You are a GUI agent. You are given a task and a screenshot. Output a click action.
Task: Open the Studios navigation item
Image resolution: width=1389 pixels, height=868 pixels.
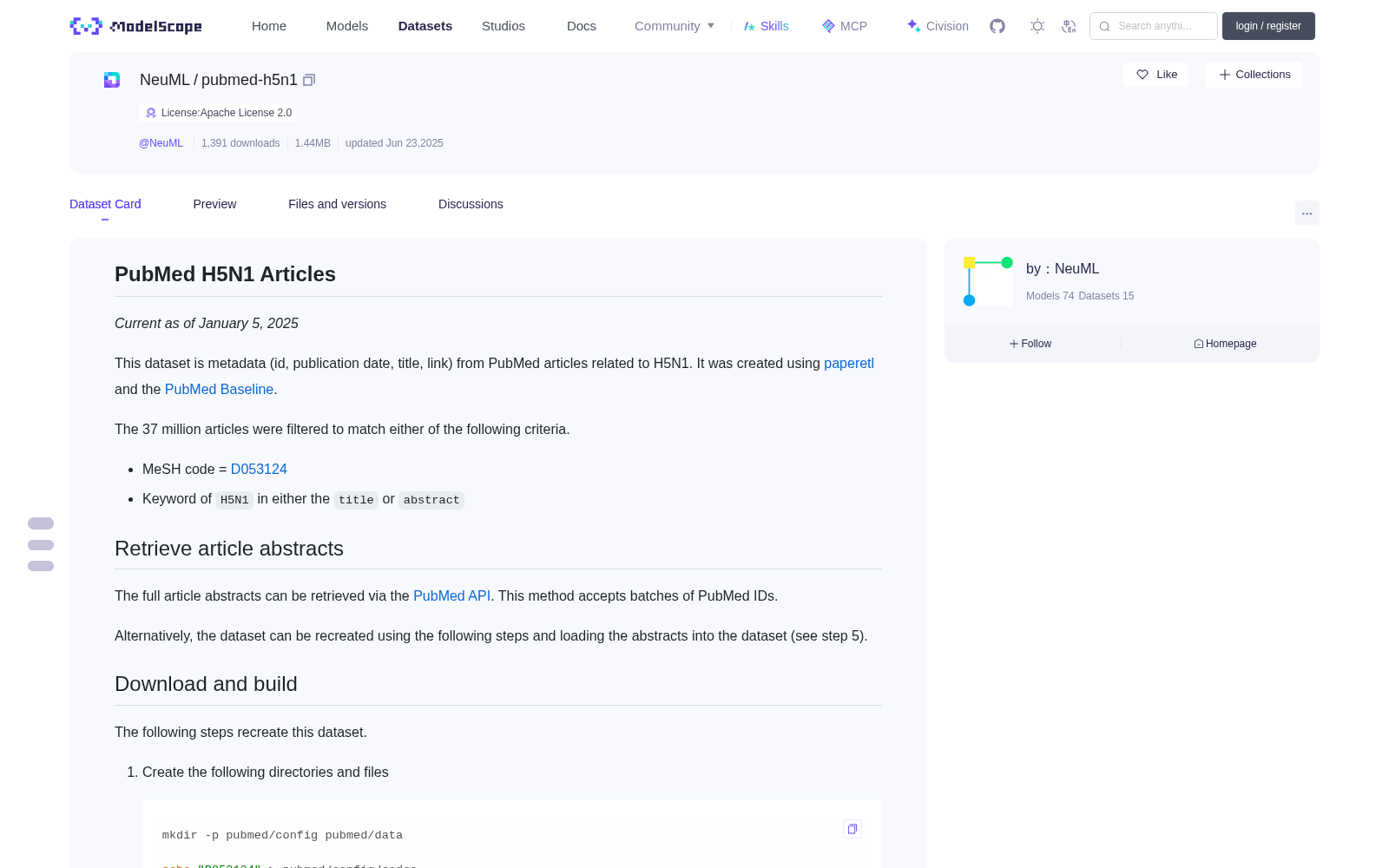pyautogui.click(x=504, y=26)
